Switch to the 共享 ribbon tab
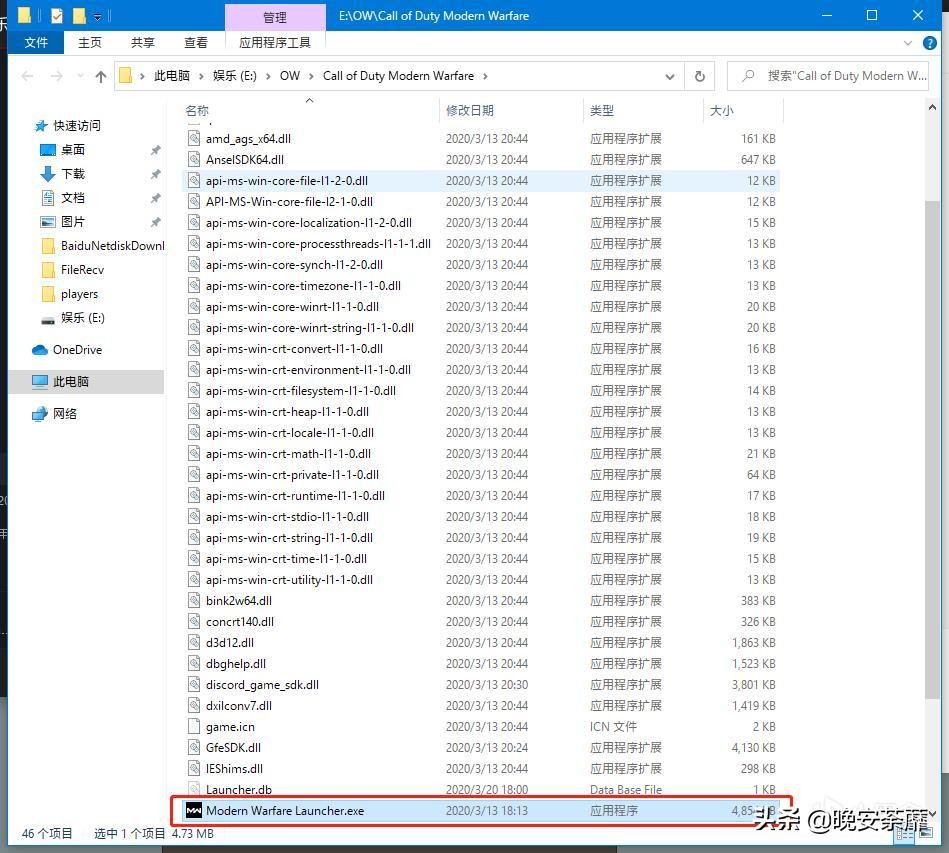This screenshot has width=949, height=853. [x=143, y=43]
